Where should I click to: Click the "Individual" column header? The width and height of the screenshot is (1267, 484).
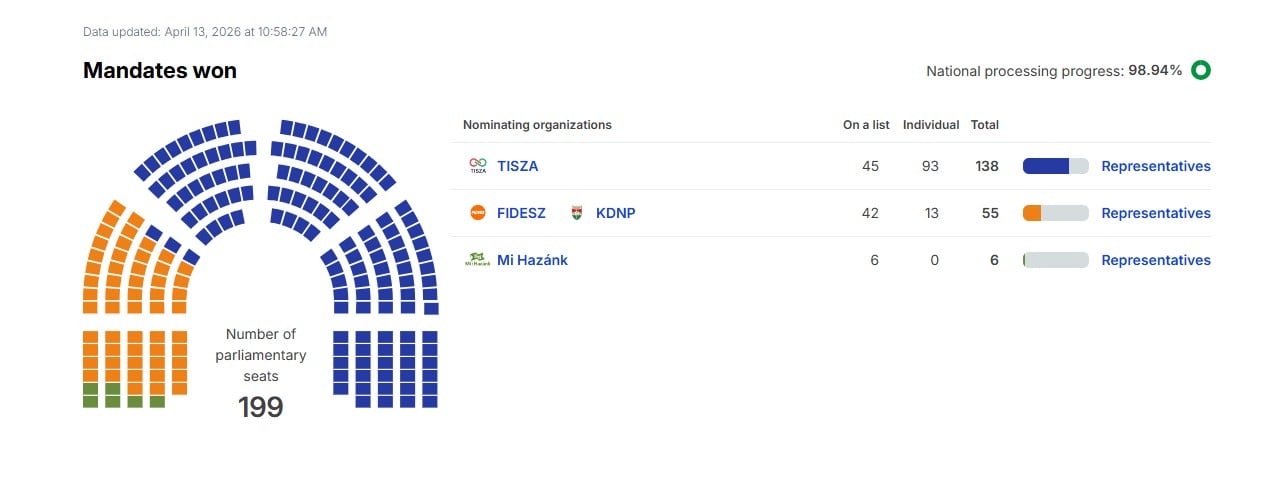pyautogui.click(x=930, y=125)
